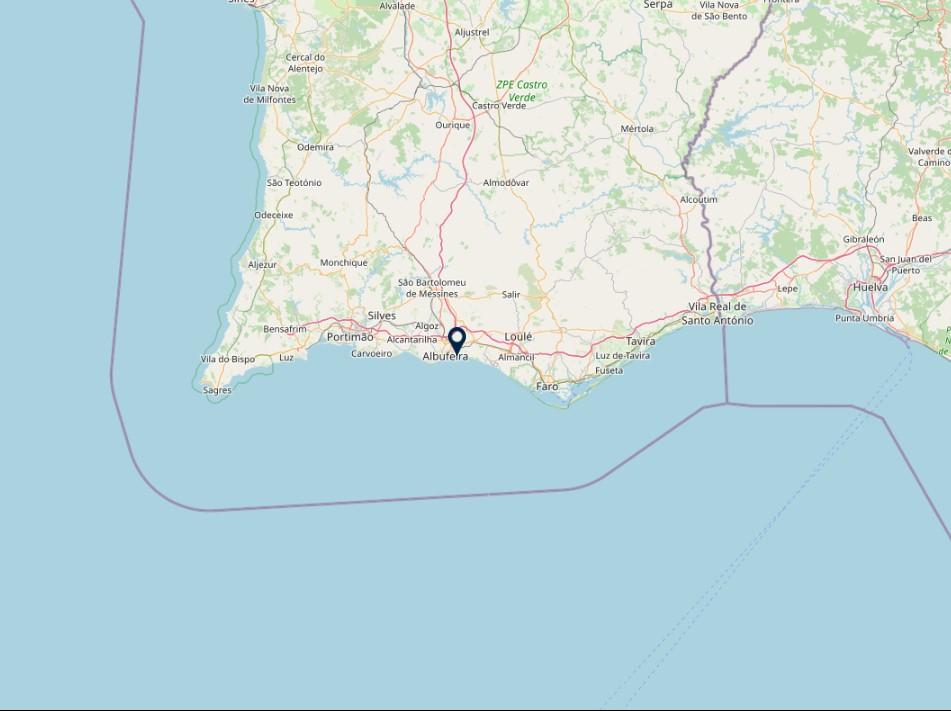Click the Silves town label
The image size is (951, 711).
pyautogui.click(x=381, y=315)
